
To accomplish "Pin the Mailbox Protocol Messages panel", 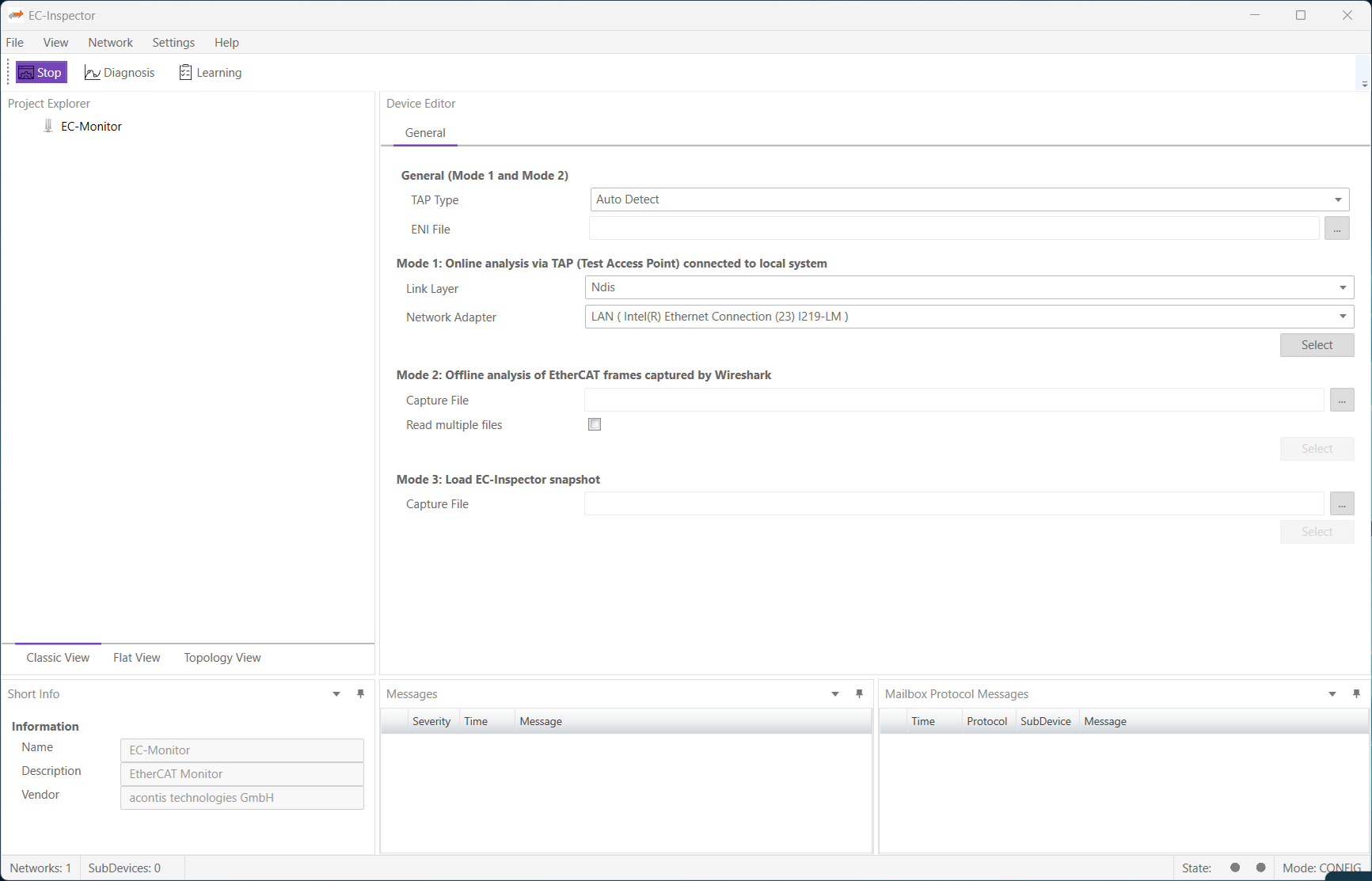I will coord(1357,694).
